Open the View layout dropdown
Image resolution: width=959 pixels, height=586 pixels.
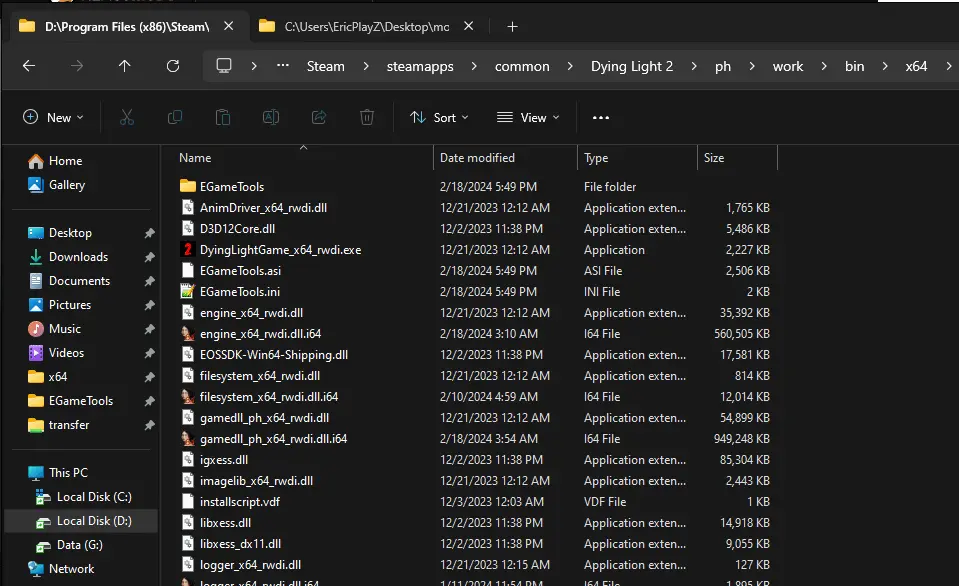pos(528,117)
